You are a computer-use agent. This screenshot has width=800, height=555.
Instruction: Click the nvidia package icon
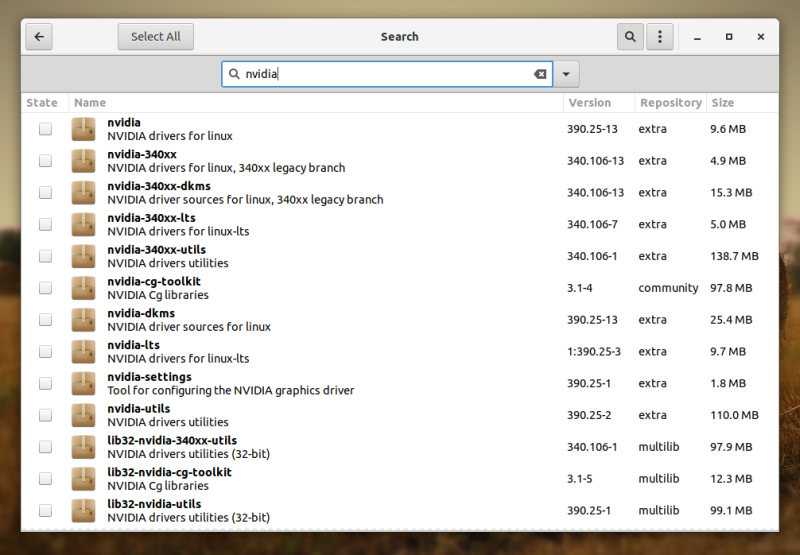tap(83, 129)
